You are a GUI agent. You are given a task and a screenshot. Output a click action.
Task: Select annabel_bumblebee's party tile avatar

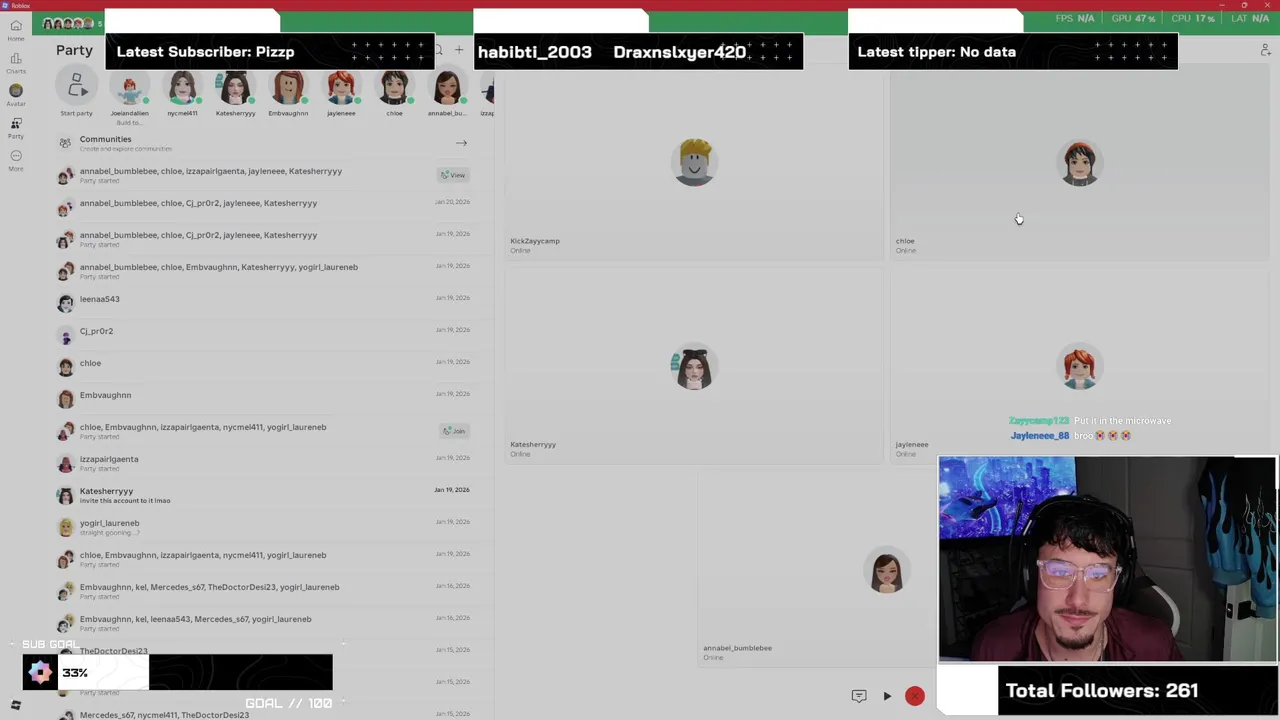click(x=886, y=571)
